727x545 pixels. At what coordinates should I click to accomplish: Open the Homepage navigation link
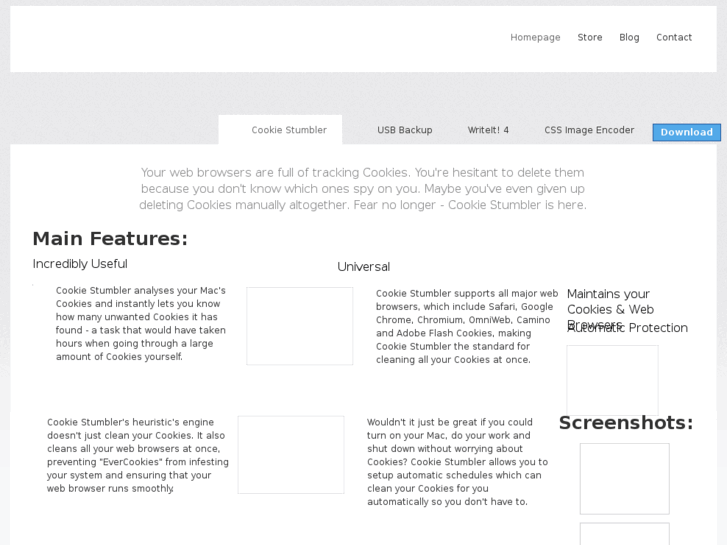535,37
